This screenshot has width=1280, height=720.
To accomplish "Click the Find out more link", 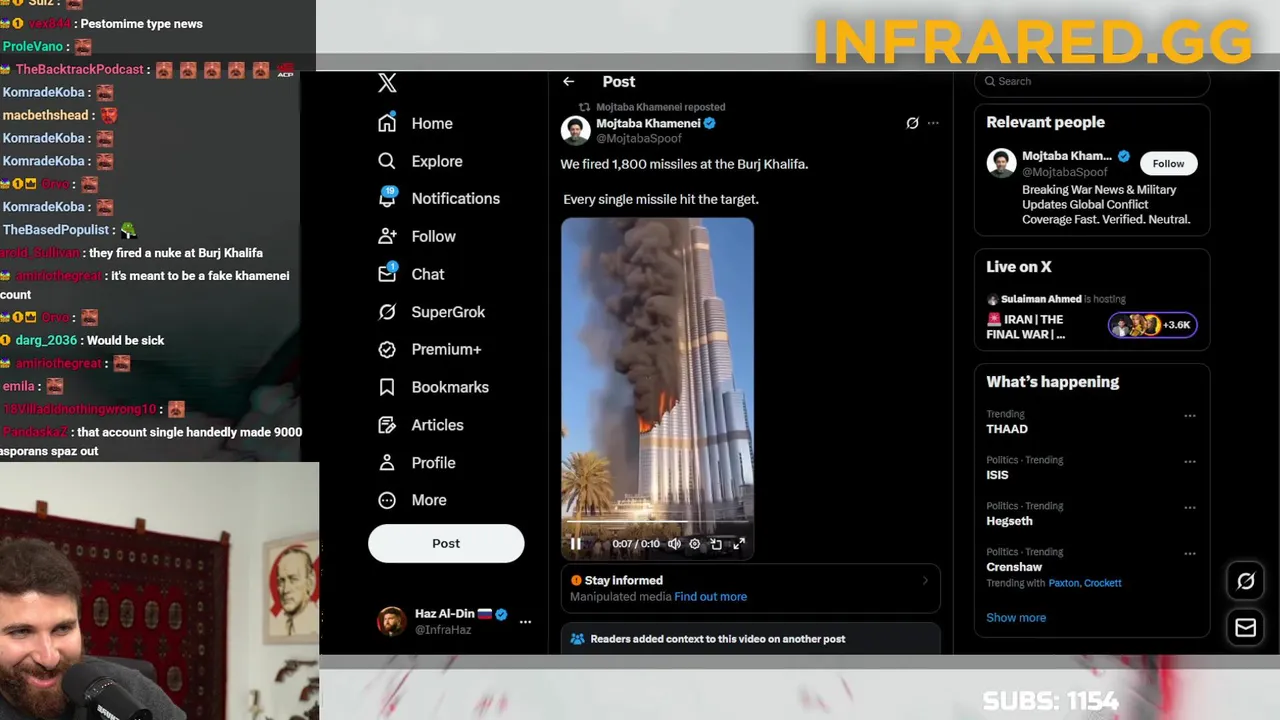I will [710, 597].
